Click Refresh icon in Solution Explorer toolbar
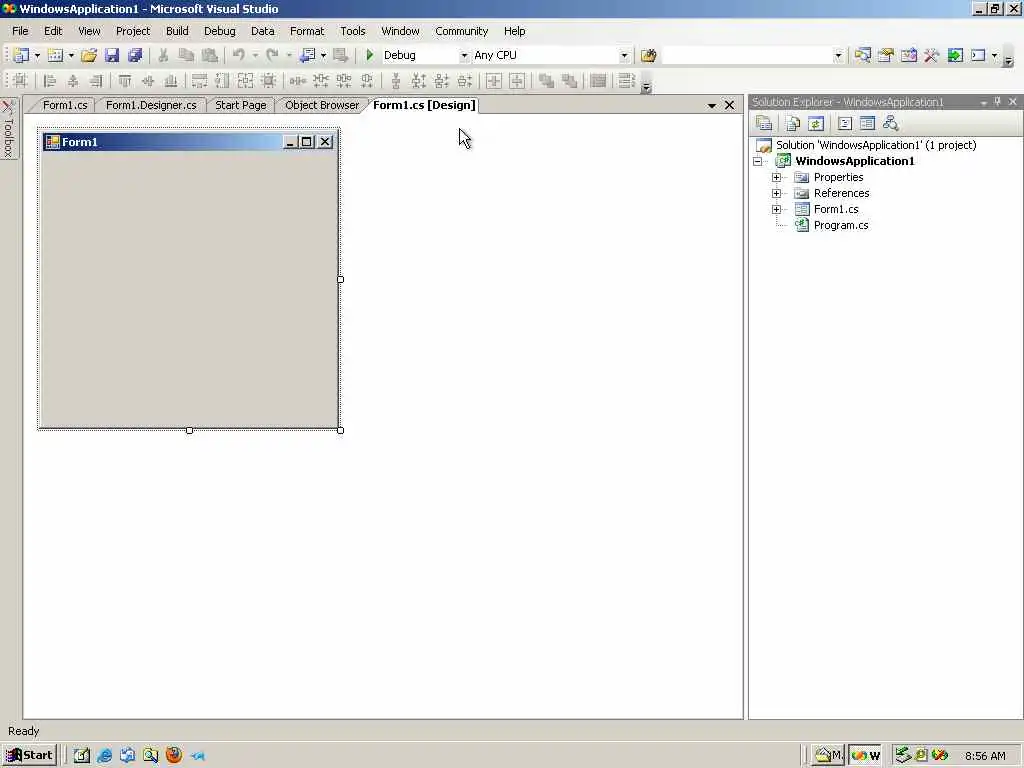 [816, 123]
